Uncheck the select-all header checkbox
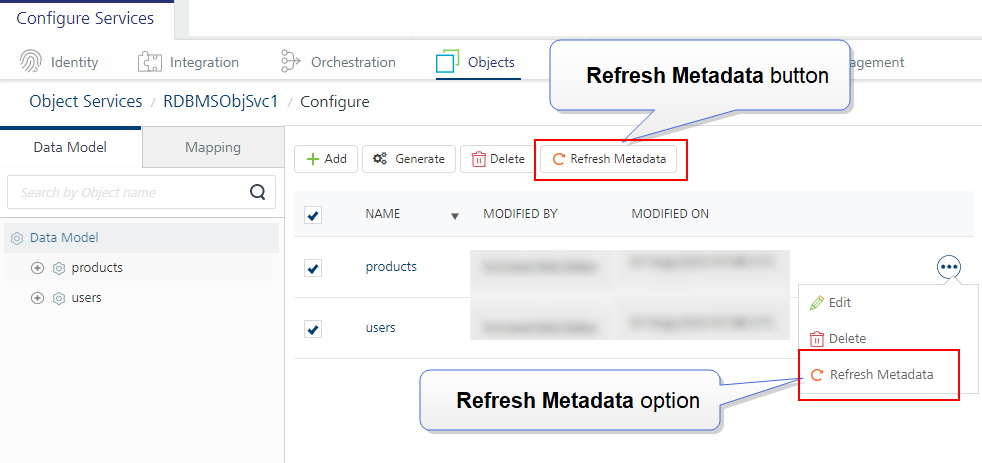This screenshot has width=982, height=463. point(313,216)
